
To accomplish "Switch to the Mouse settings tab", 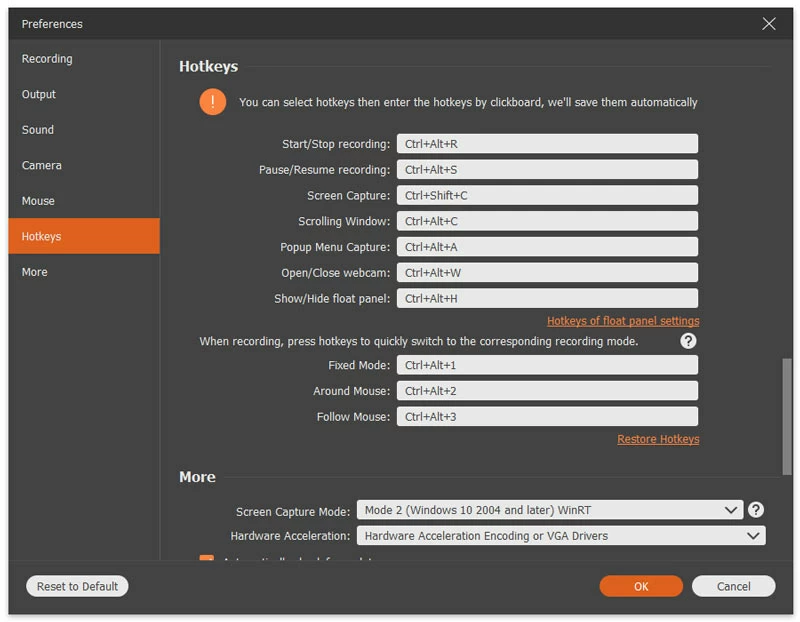I will [38, 200].
